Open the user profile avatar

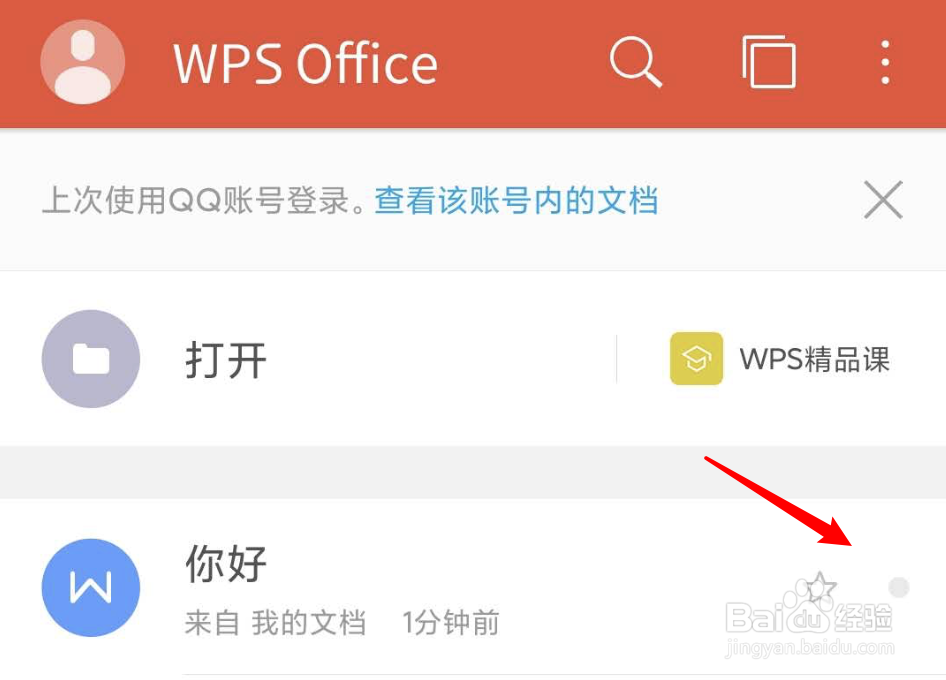coord(83,62)
